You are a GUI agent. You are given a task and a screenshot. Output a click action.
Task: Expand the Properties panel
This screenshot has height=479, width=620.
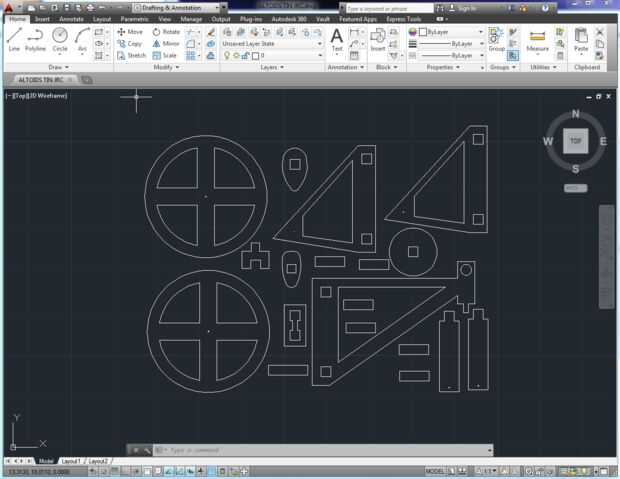pos(443,67)
